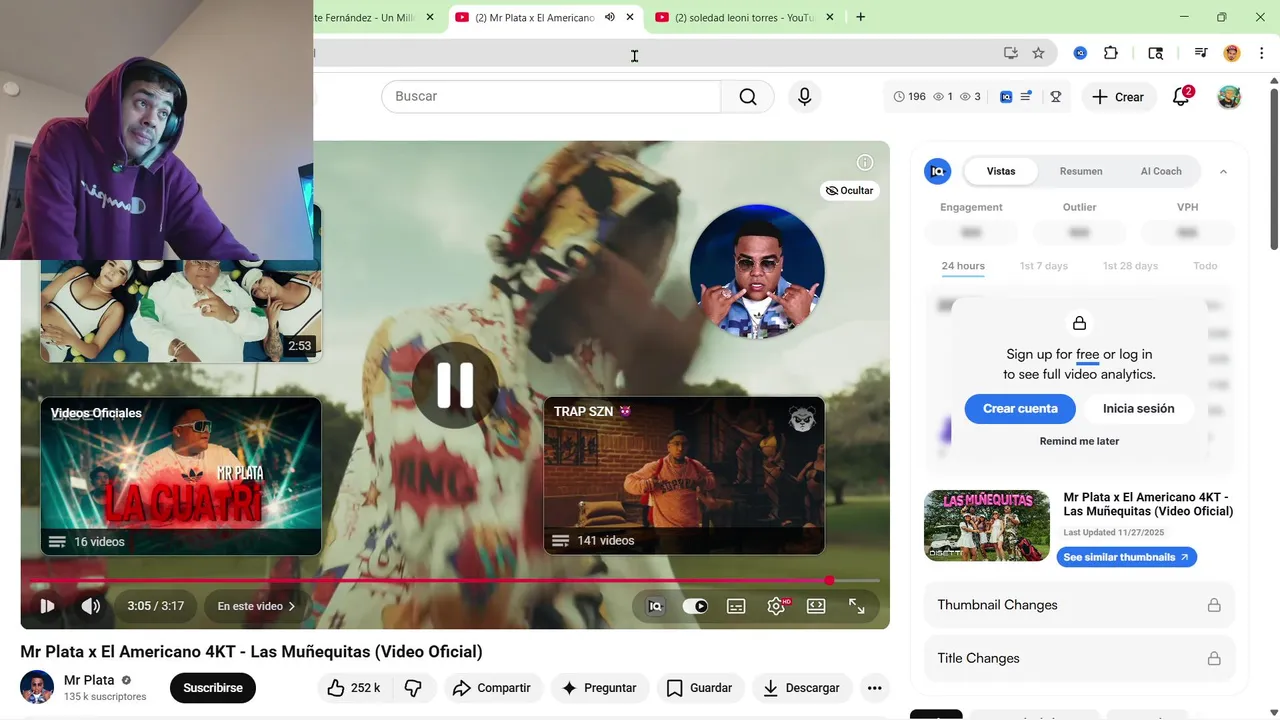Select the 1st 28 days range
Viewport: 1280px width, 720px height.
pyautogui.click(x=1130, y=266)
